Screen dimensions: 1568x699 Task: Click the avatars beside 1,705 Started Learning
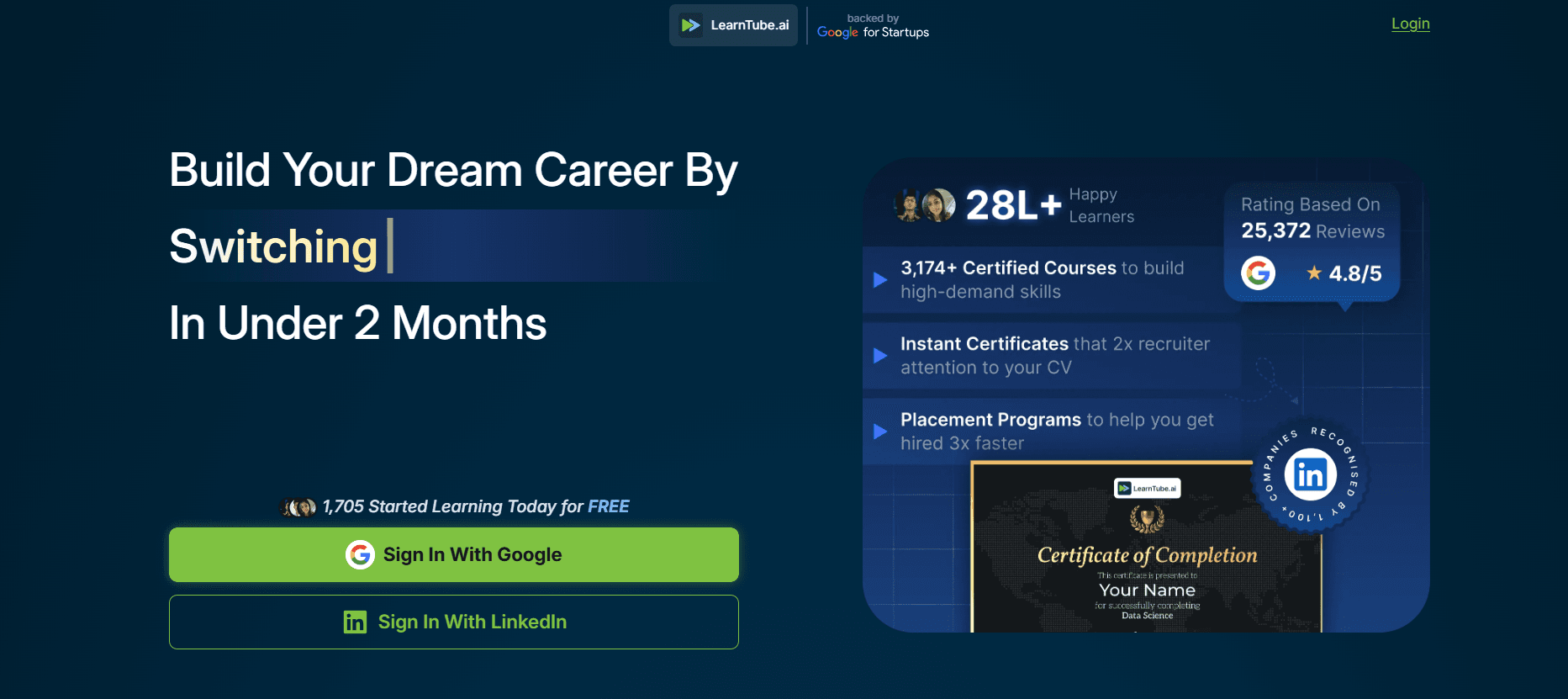(298, 507)
